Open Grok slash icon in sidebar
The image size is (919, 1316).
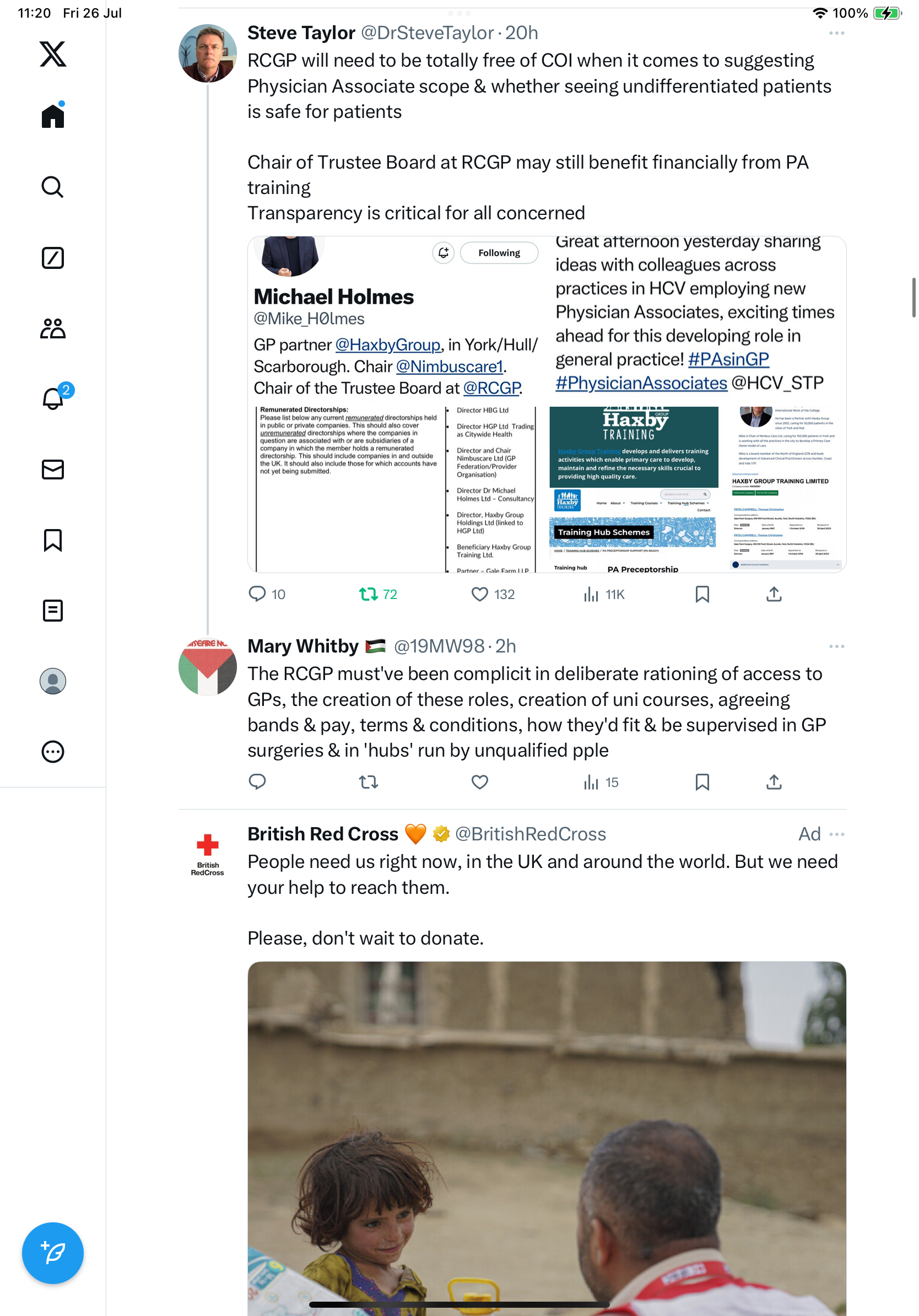[53, 258]
